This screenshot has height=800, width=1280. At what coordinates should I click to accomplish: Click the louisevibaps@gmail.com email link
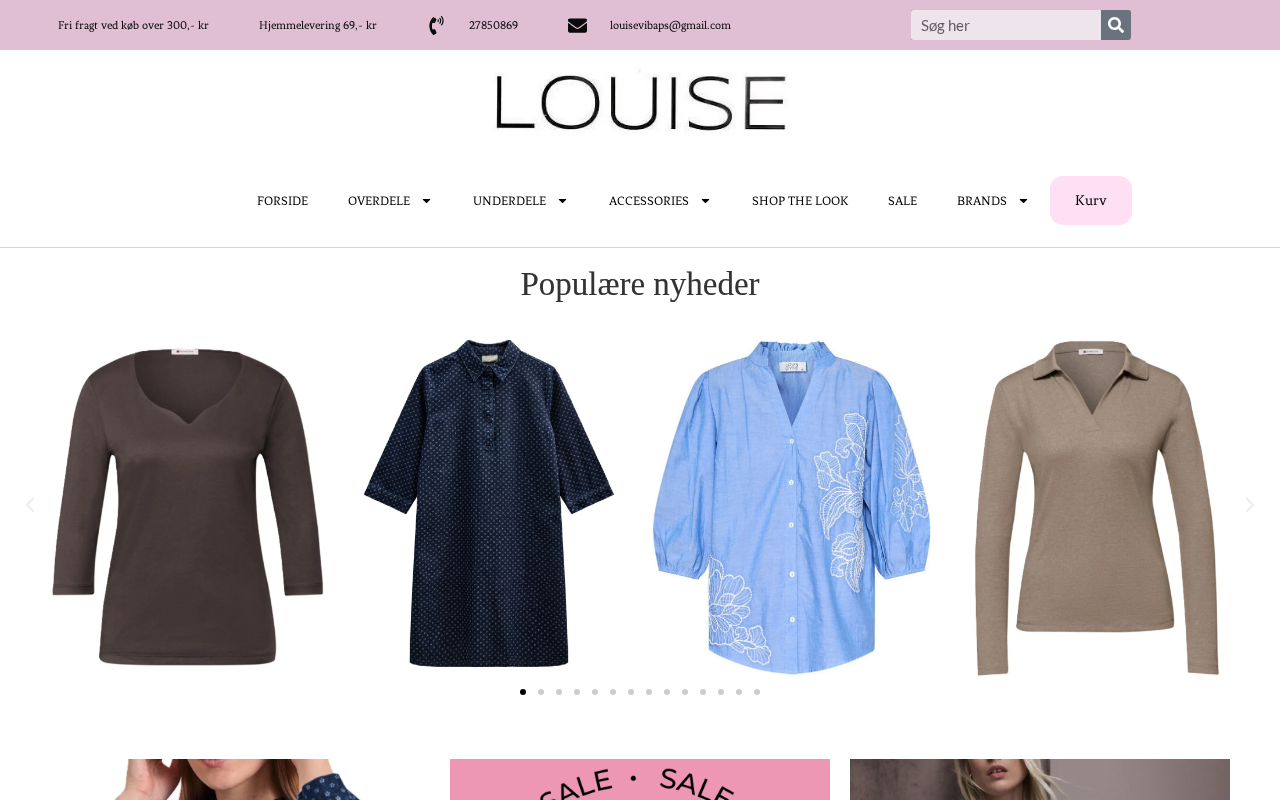[x=670, y=25]
